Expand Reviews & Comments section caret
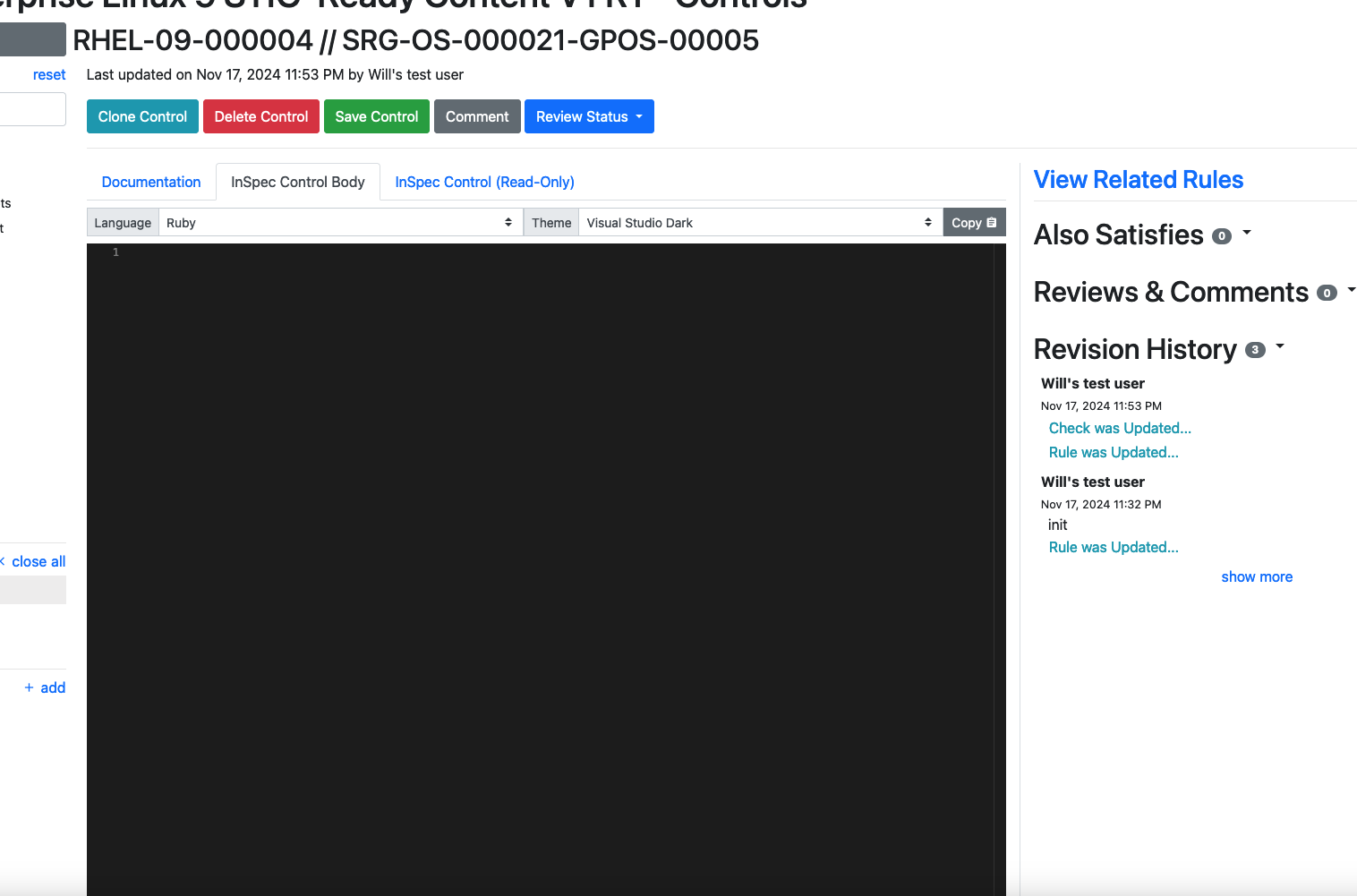Screen dimensions: 1357x896 coord(1351,290)
